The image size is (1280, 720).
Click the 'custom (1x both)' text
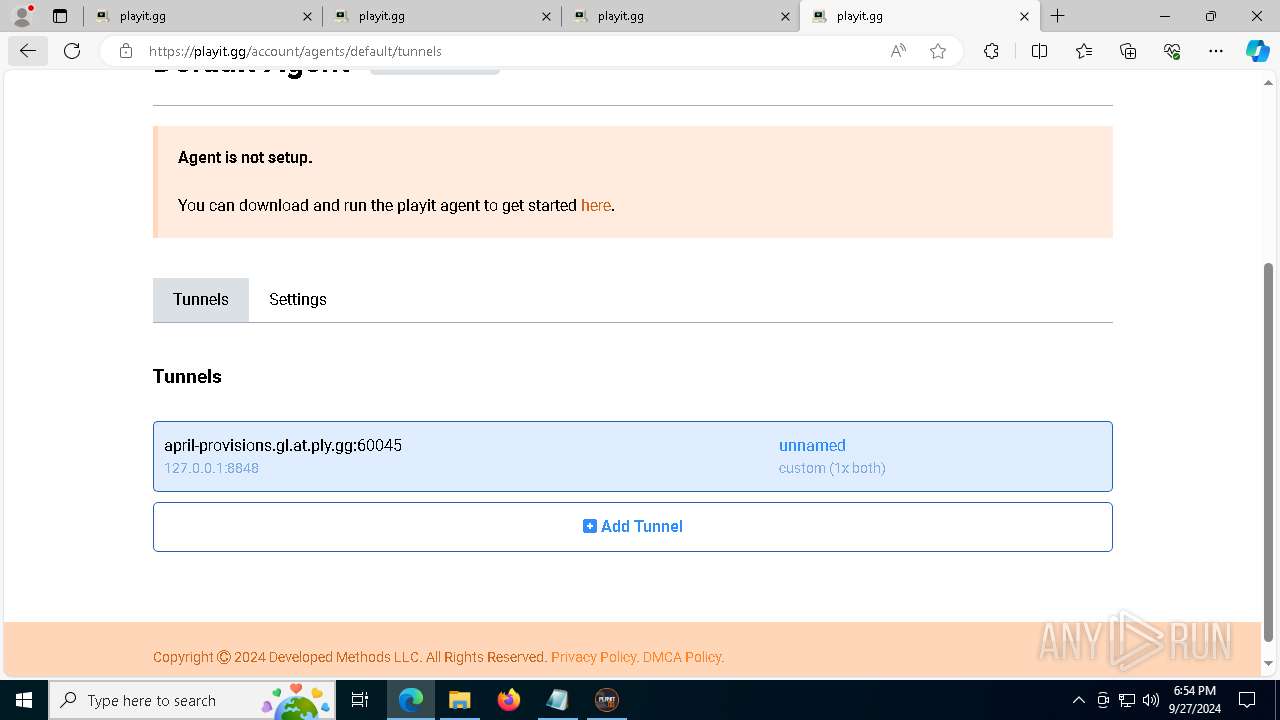tap(832, 468)
